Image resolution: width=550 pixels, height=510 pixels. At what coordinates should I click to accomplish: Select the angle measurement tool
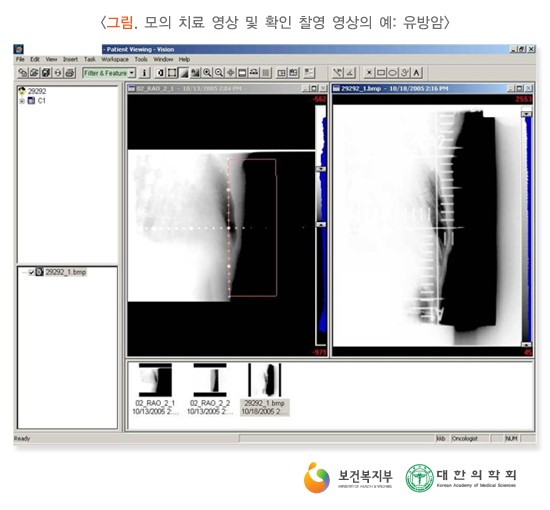[x=349, y=73]
